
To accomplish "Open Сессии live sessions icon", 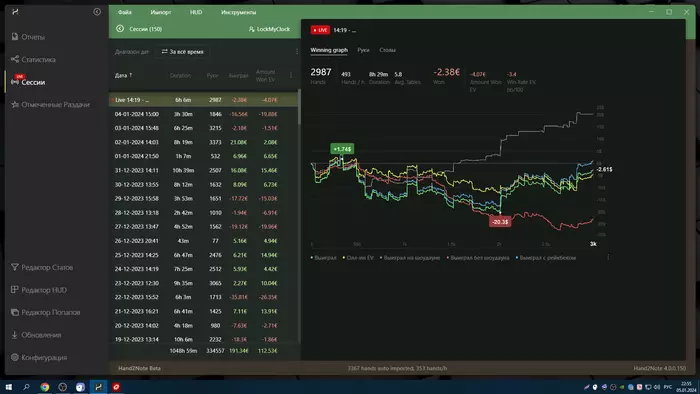I will pos(15,82).
